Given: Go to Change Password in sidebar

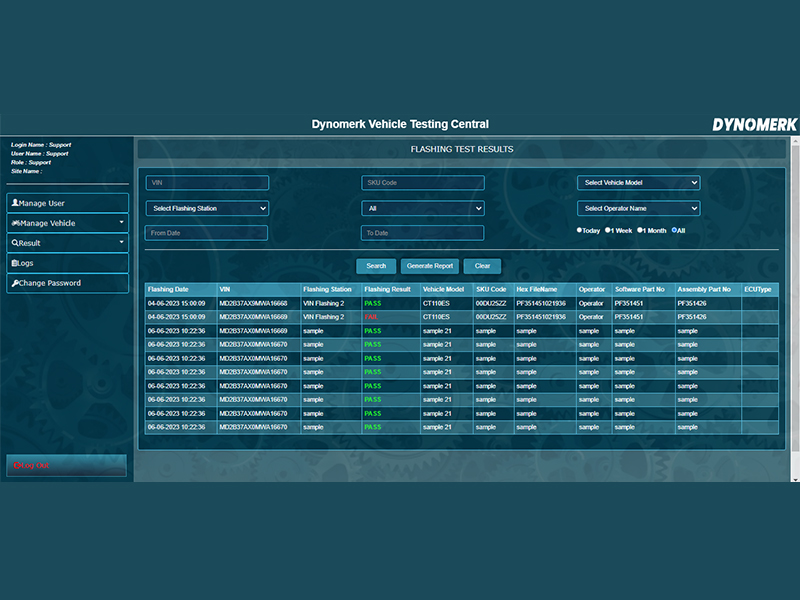Looking at the screenshot, I should (x=68, y=283).
